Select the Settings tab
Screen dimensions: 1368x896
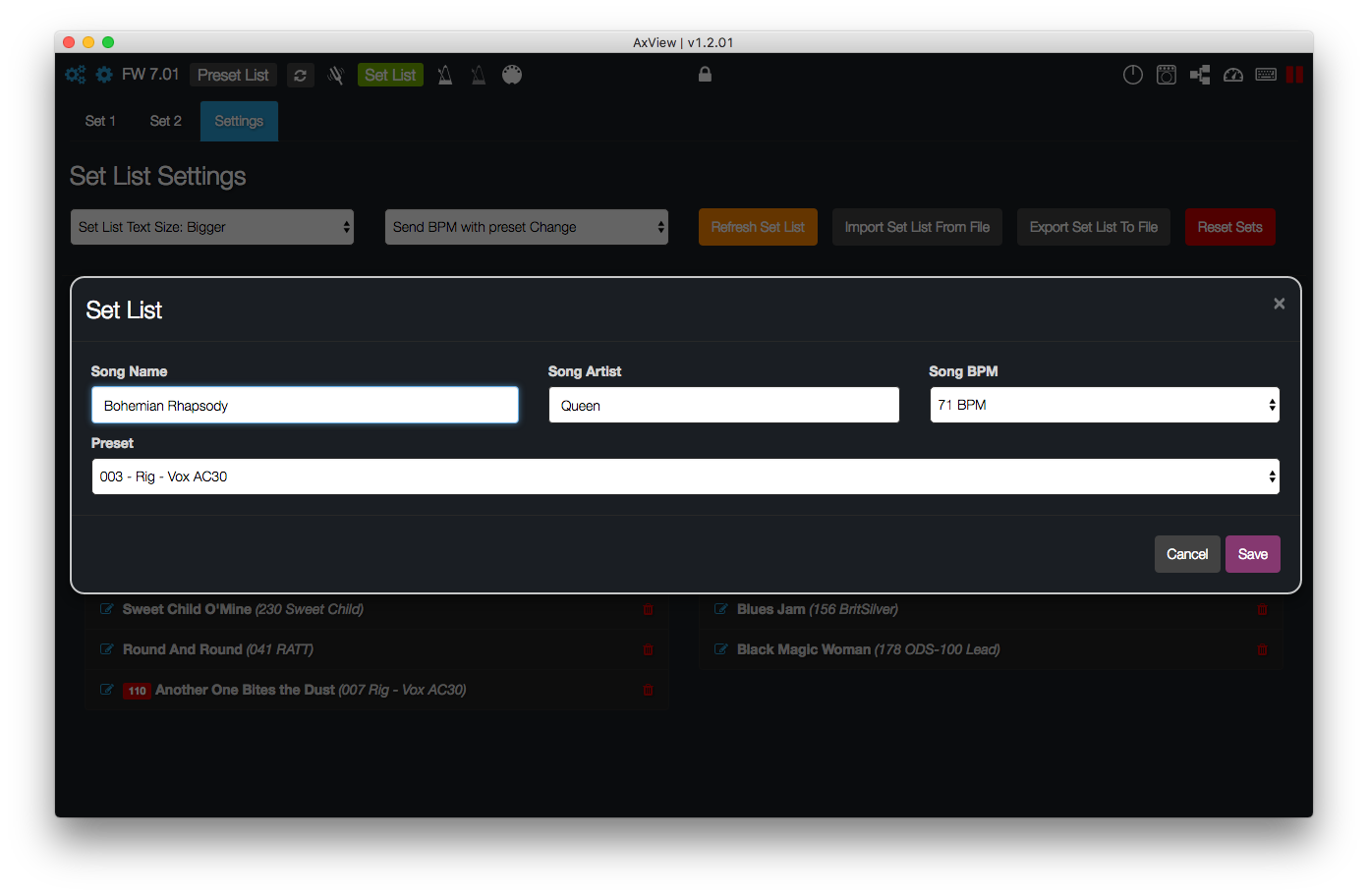(239, 121)
